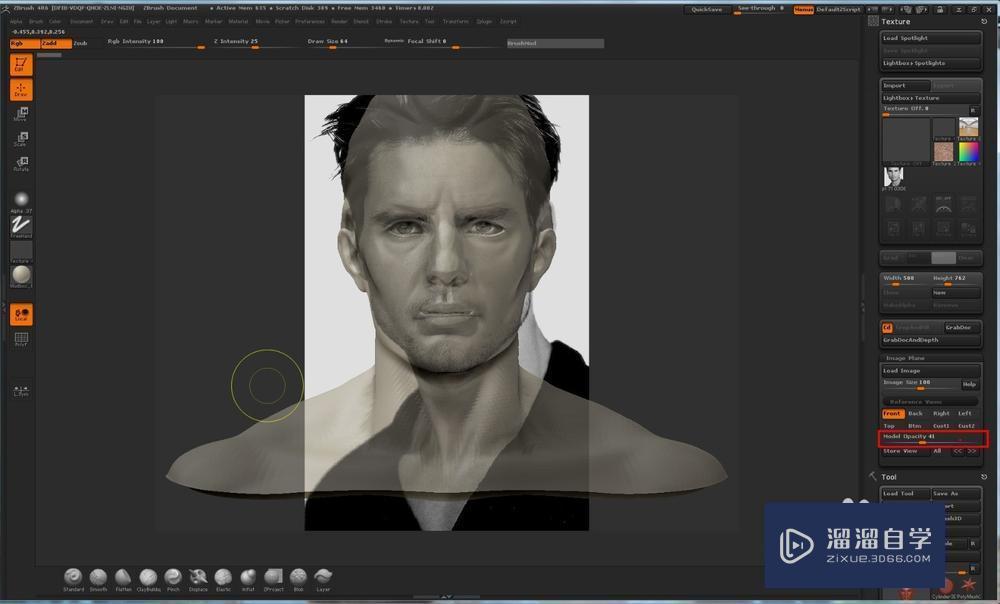Switch reference view to Left

pos(966,414)
